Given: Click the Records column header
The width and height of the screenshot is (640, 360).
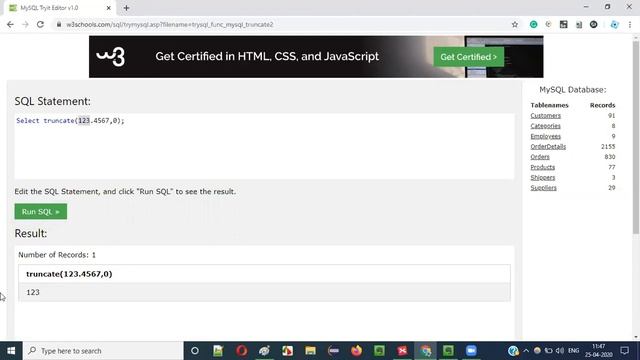Looking at the screenshot, I should 602,105.
